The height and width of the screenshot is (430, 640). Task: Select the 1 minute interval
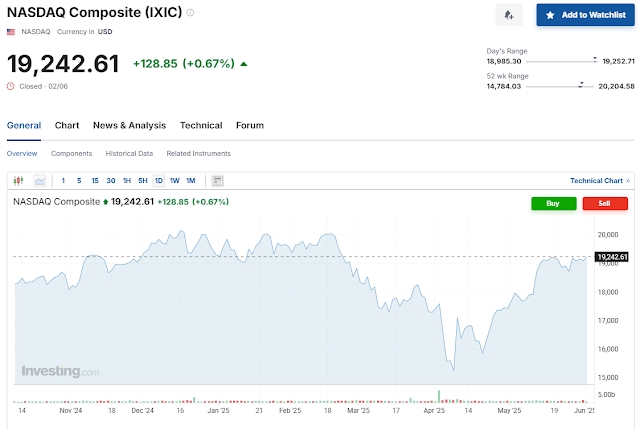(63, 181)
